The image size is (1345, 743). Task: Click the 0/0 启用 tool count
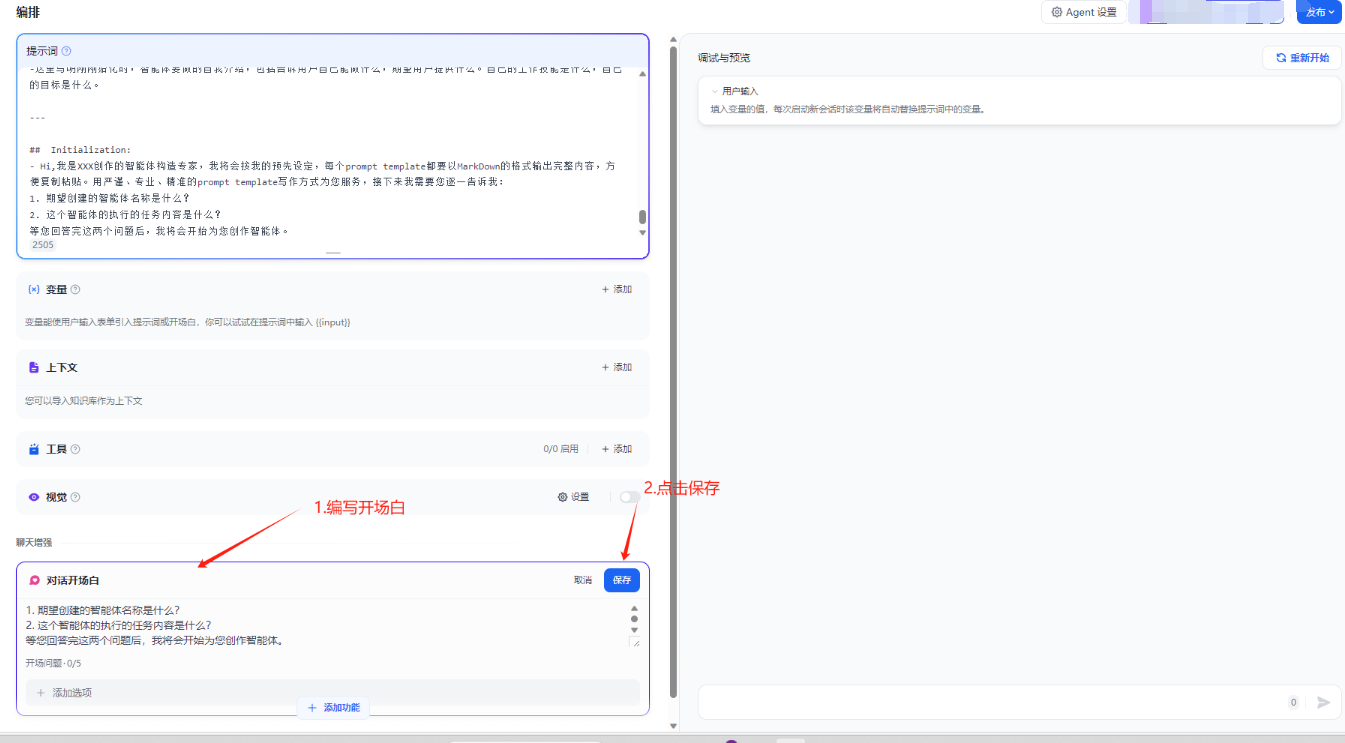pyautogui.click(x=561, y=449)
